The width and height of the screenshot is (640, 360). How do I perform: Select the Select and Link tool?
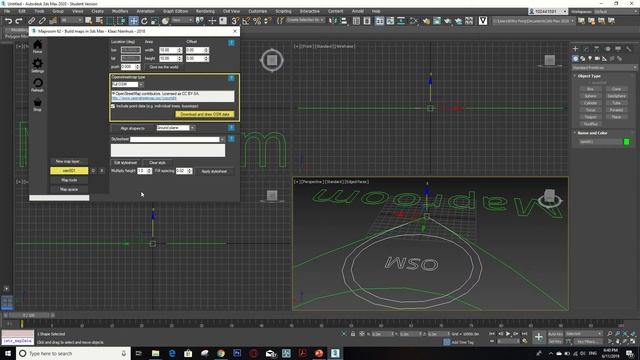[31, 20]
